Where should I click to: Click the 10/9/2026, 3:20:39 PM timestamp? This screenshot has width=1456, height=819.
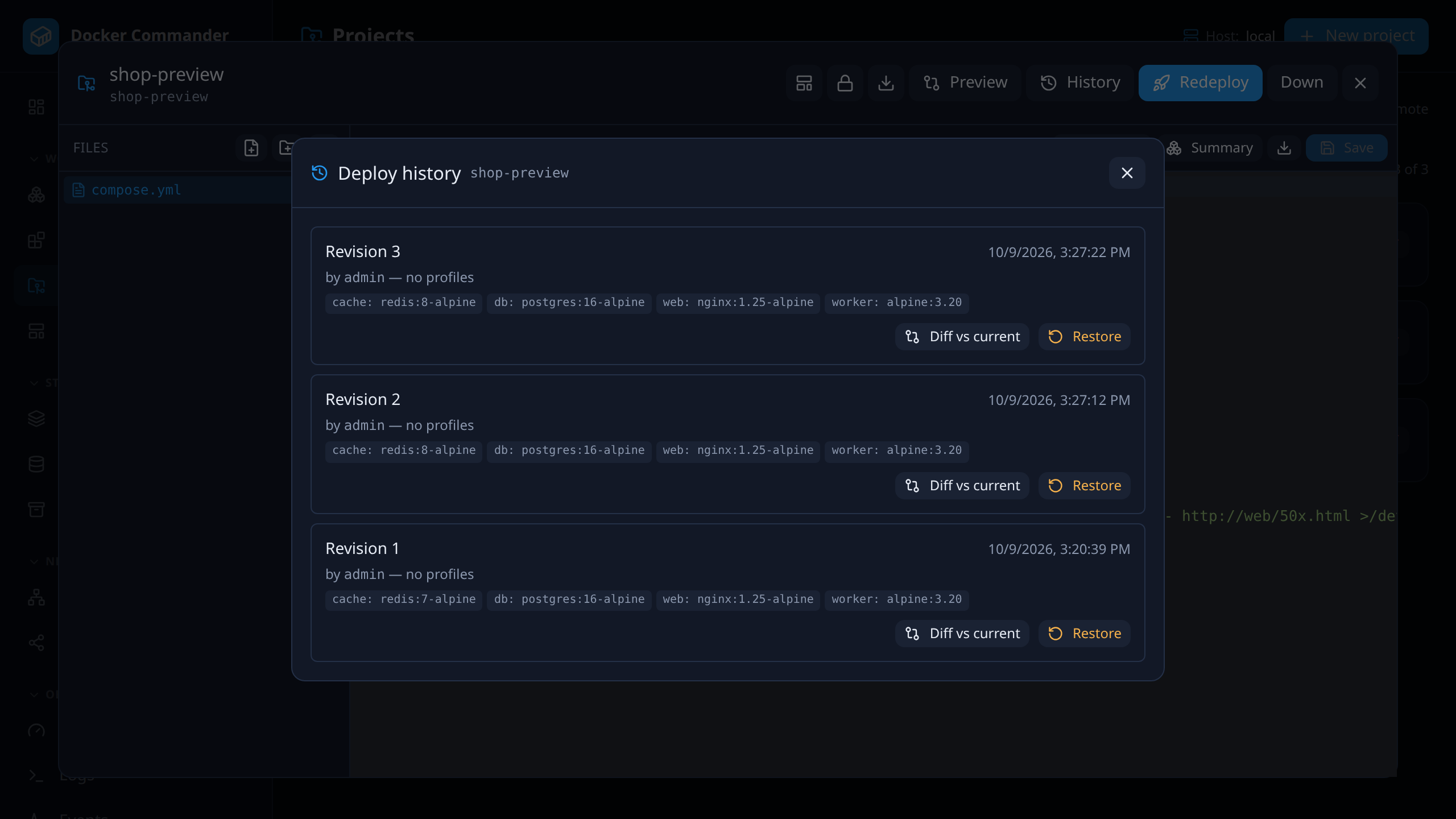1059,549
